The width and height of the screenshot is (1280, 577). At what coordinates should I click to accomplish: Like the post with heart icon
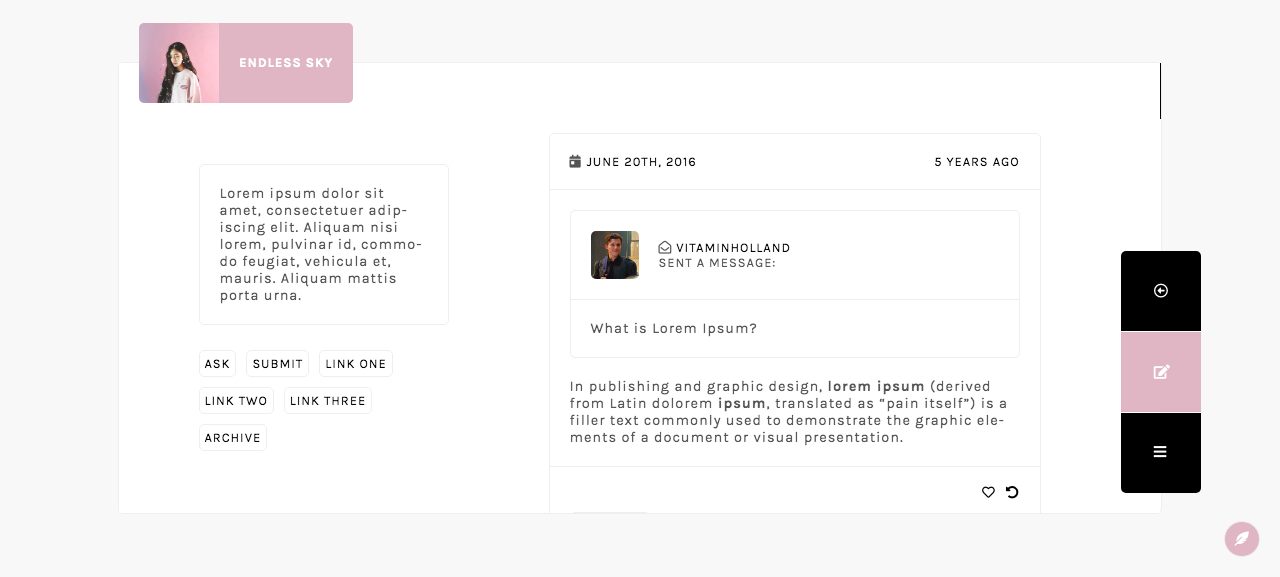click(988, 492)
